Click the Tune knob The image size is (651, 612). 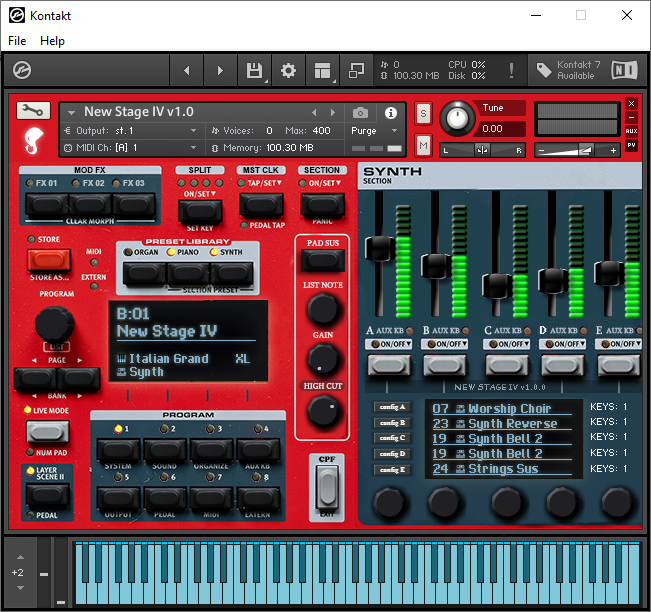coord(457,119)
